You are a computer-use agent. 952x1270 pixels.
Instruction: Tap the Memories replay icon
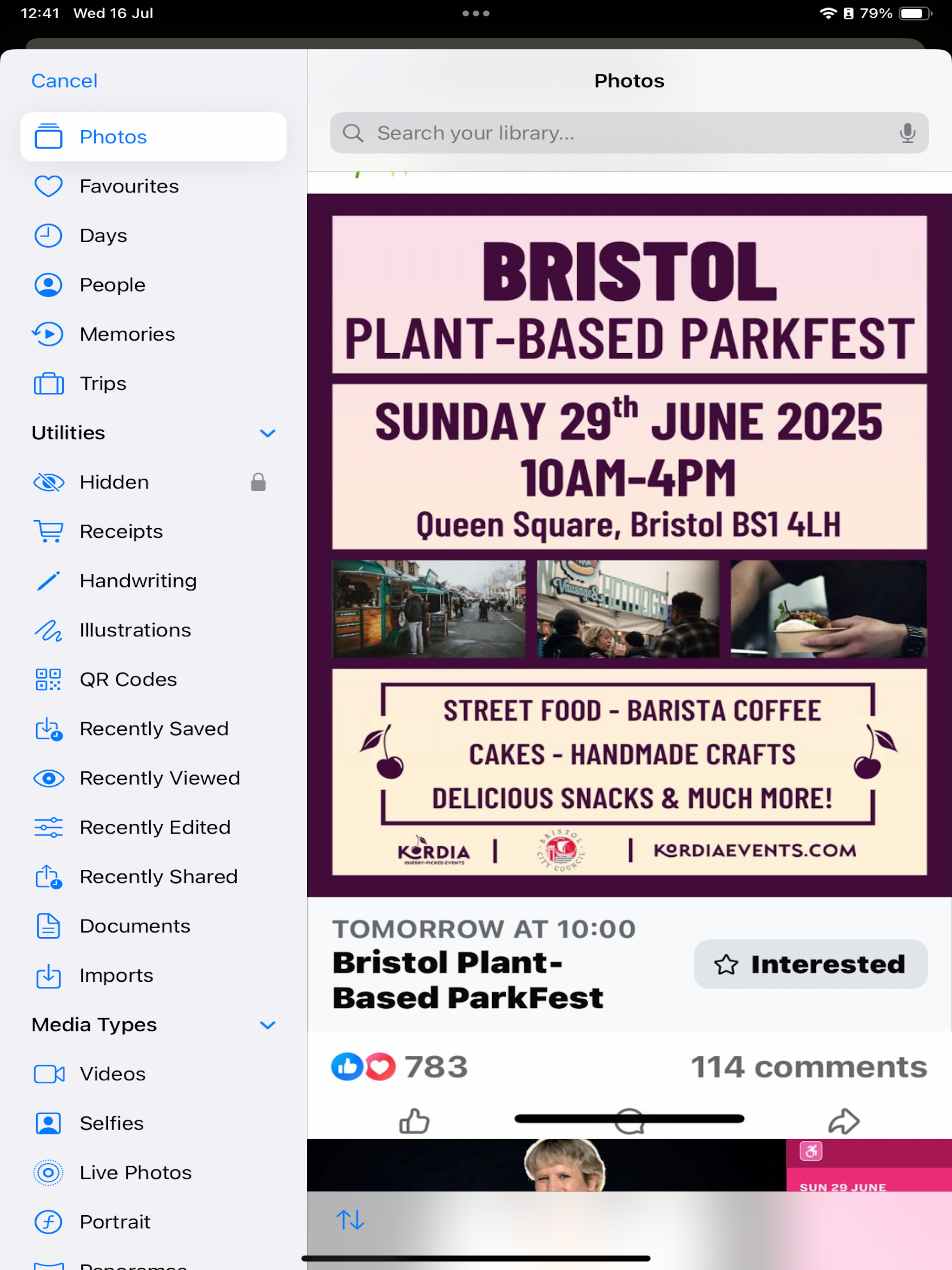tap(48, 334)
